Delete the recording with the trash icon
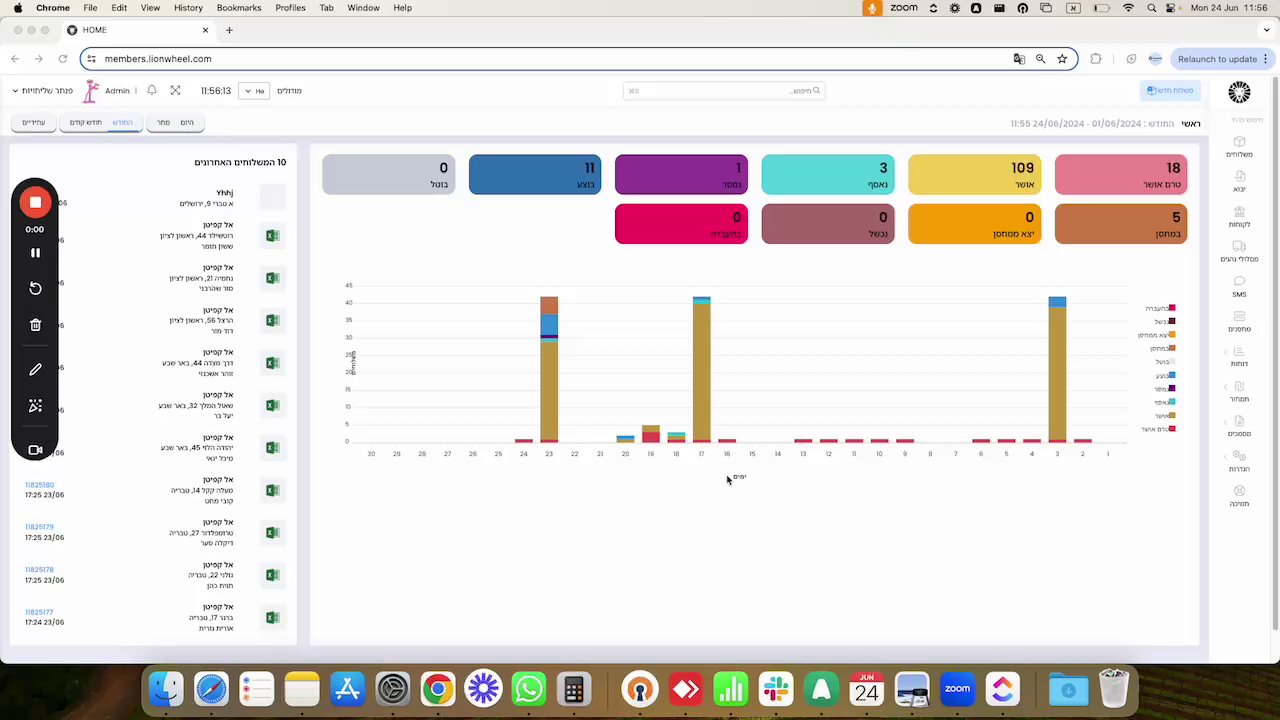This screenshot has height=720, width=1280. pos(35,325)
